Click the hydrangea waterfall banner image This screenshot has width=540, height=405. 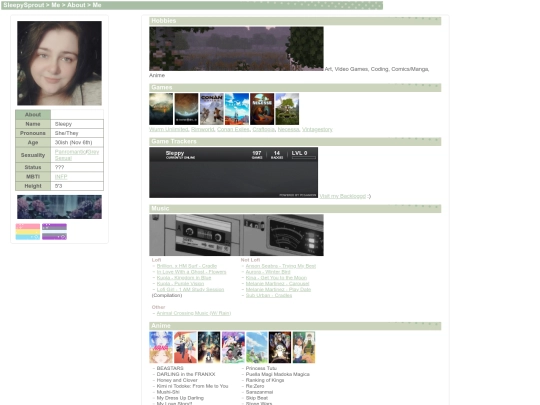tap(59, 207)
